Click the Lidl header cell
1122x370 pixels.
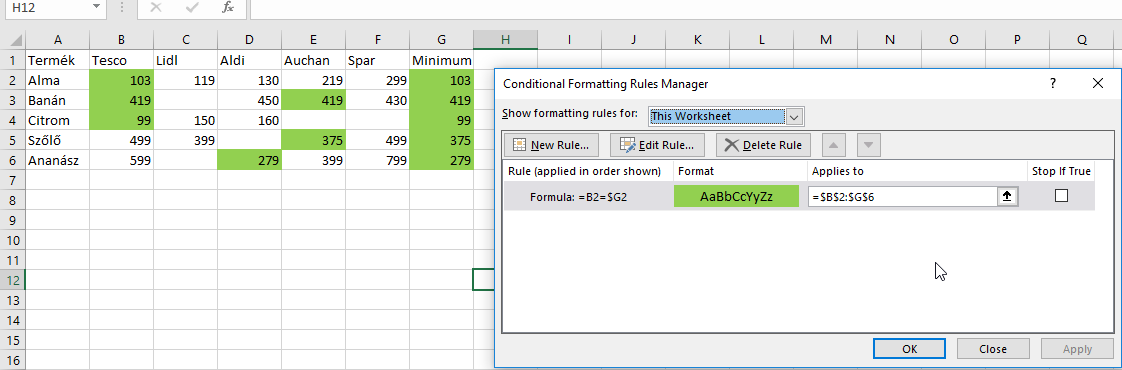click(185, 60)
